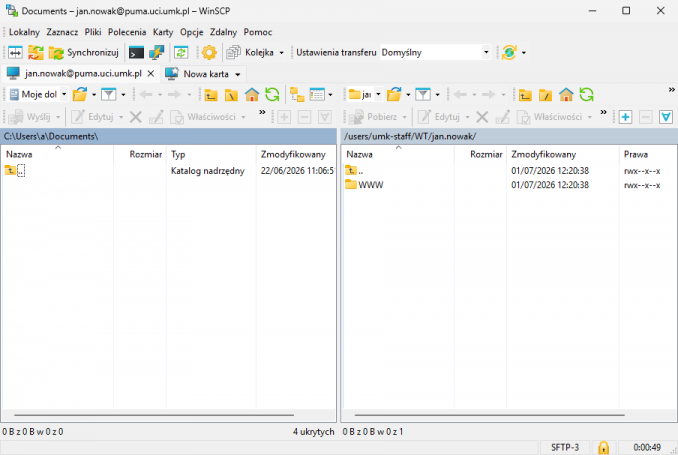Image resolution: width=678 pixels, height=455 pixels.
Task: Go to the local parent directory icon
Action: coord(211,94)
